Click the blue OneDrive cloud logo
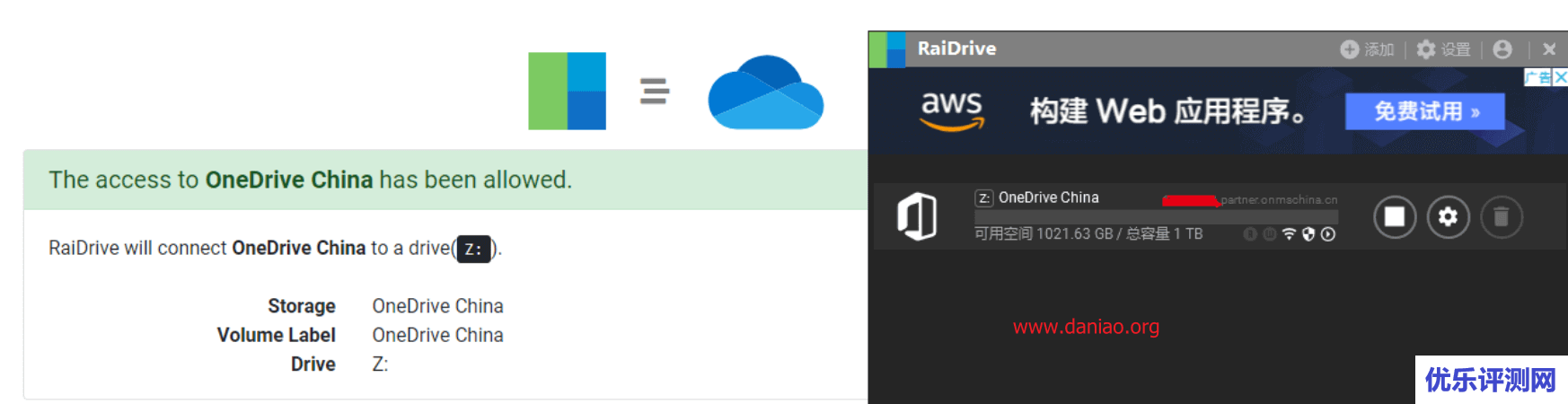The height and width of the screenshot is (404, 1568). tap(765, 92)
